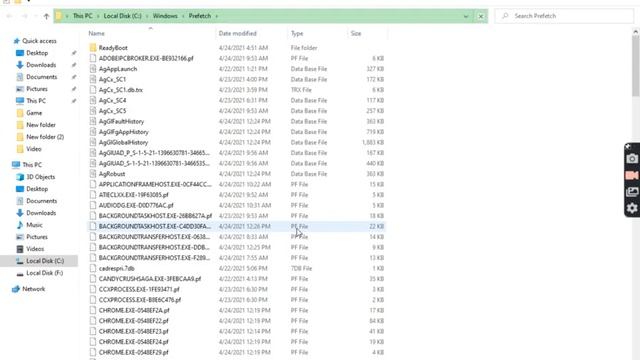
Task: Select AgGlGlobalHistory file name
Action: coord(123,142)
